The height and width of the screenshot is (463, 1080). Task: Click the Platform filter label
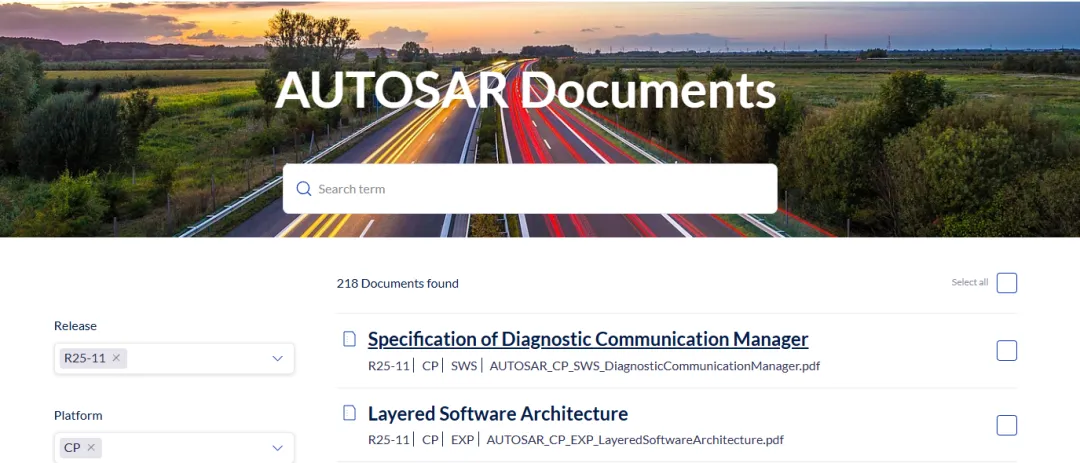pos(78,415)
